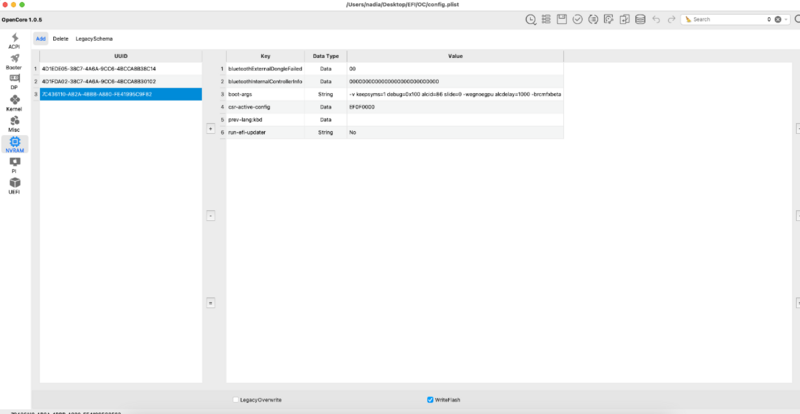Click the UUID column header
800x414 pixels.
[121, 56]
